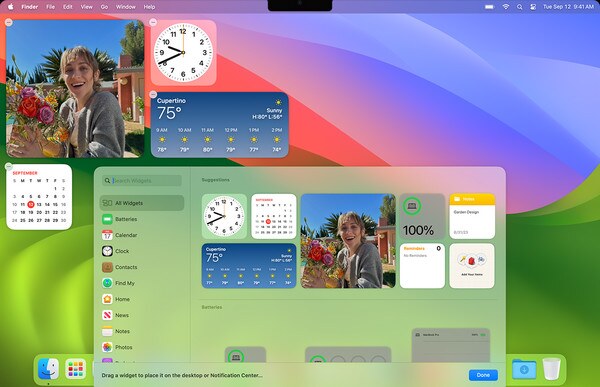Add the suggested September calendar widget

274,216
